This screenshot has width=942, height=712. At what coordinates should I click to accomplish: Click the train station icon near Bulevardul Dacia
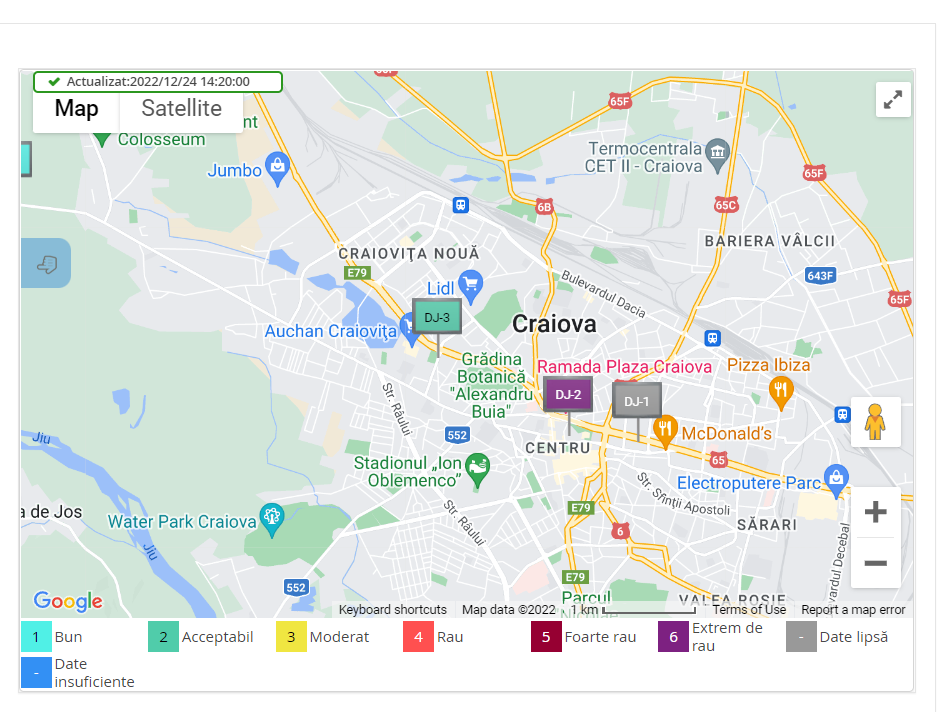713,338
